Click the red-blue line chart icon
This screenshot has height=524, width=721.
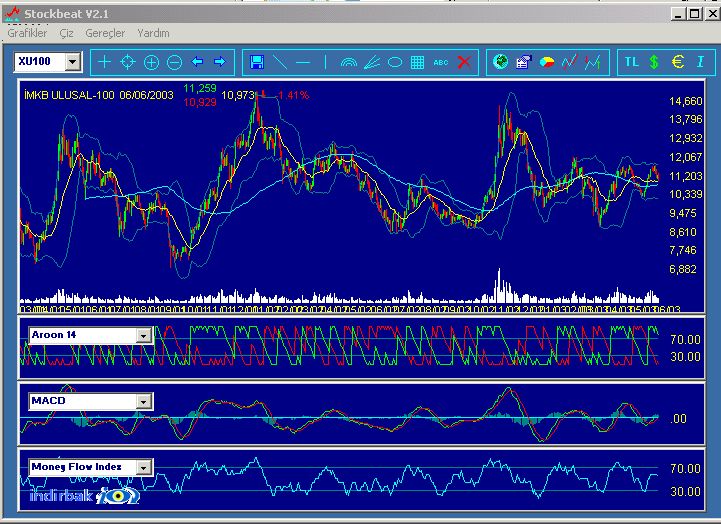(x=570, y=62)
